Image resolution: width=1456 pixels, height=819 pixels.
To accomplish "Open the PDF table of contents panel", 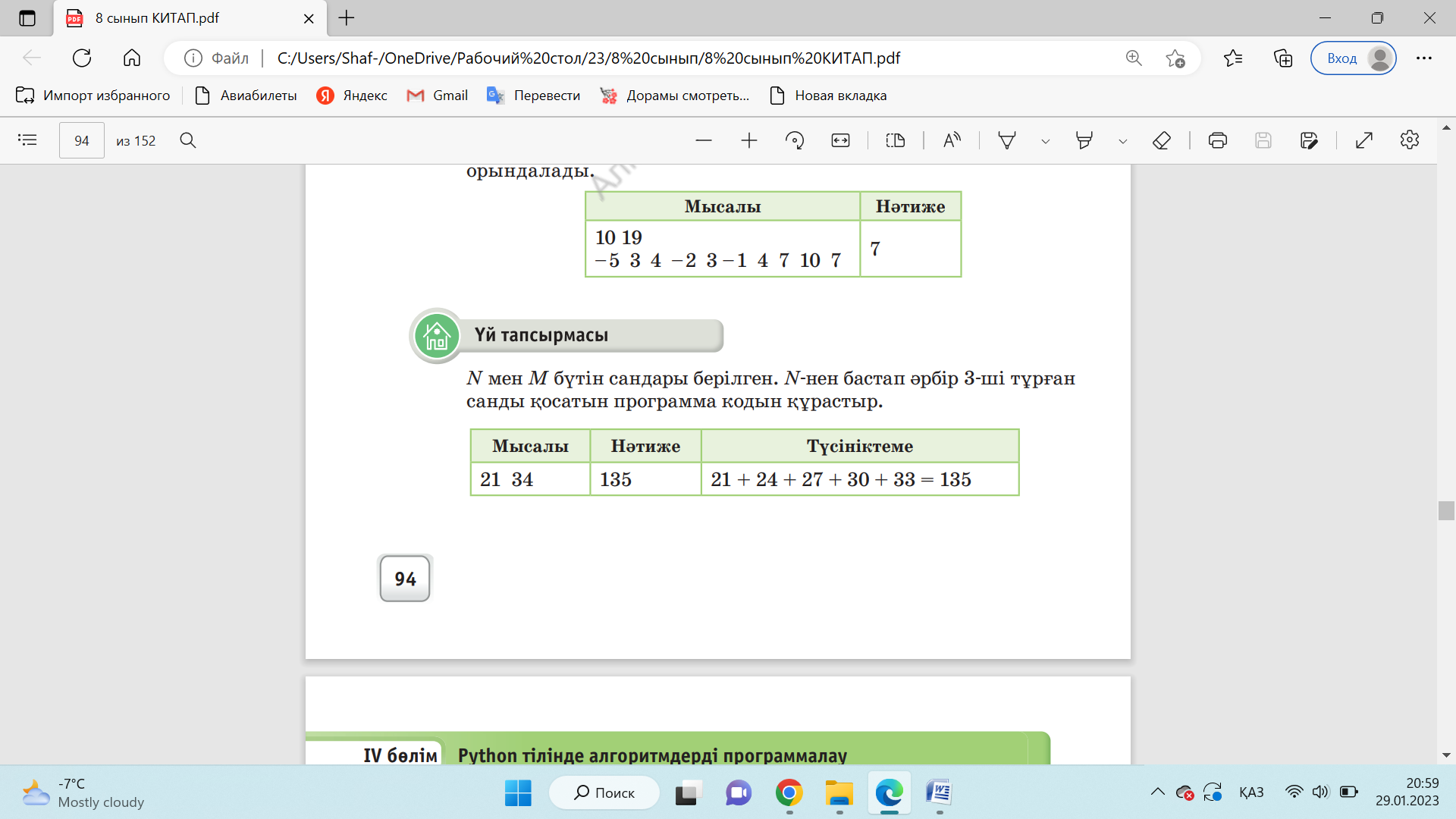I will (27, 140).
